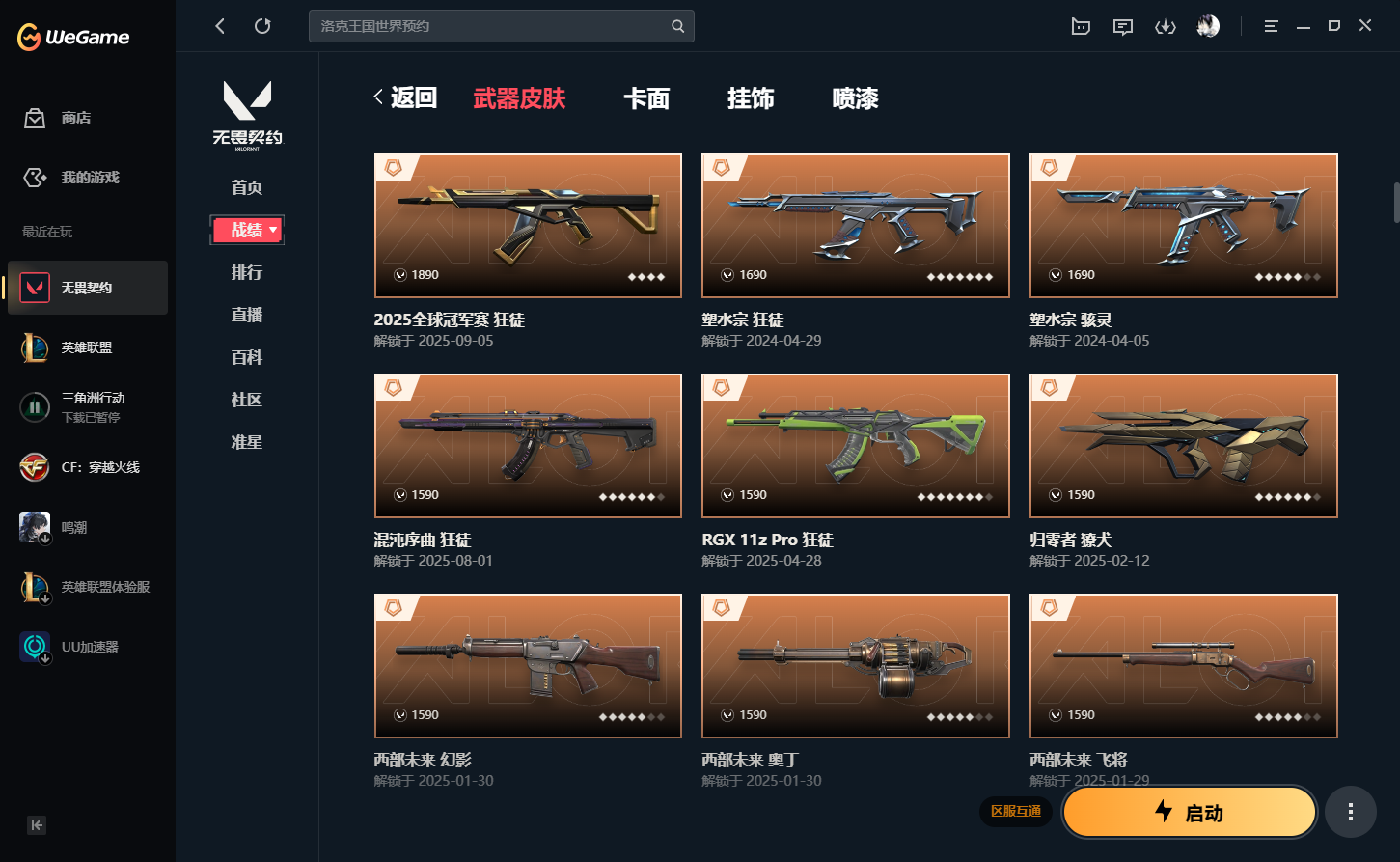The image size is (1400, 862).
Task: Open the three-dot more options button
Action: [1350, 812]
